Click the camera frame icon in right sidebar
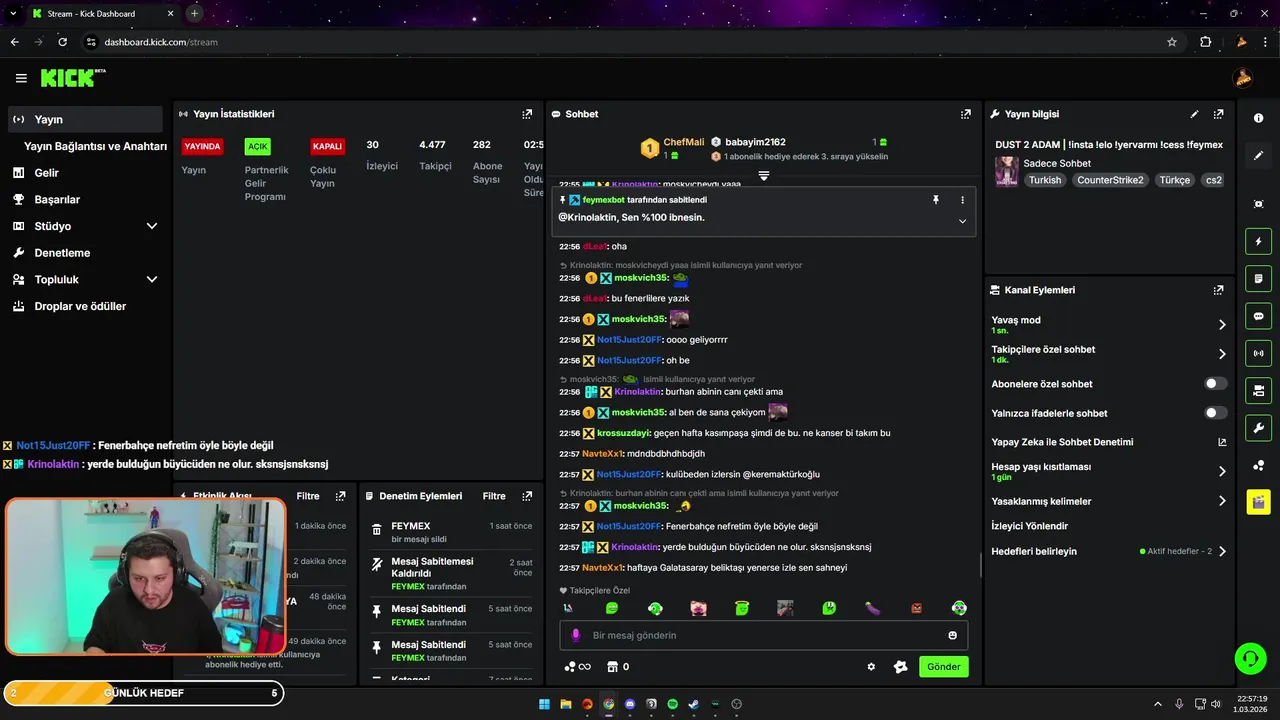This screenshot has height=720, width=1280. [1258, 204]
